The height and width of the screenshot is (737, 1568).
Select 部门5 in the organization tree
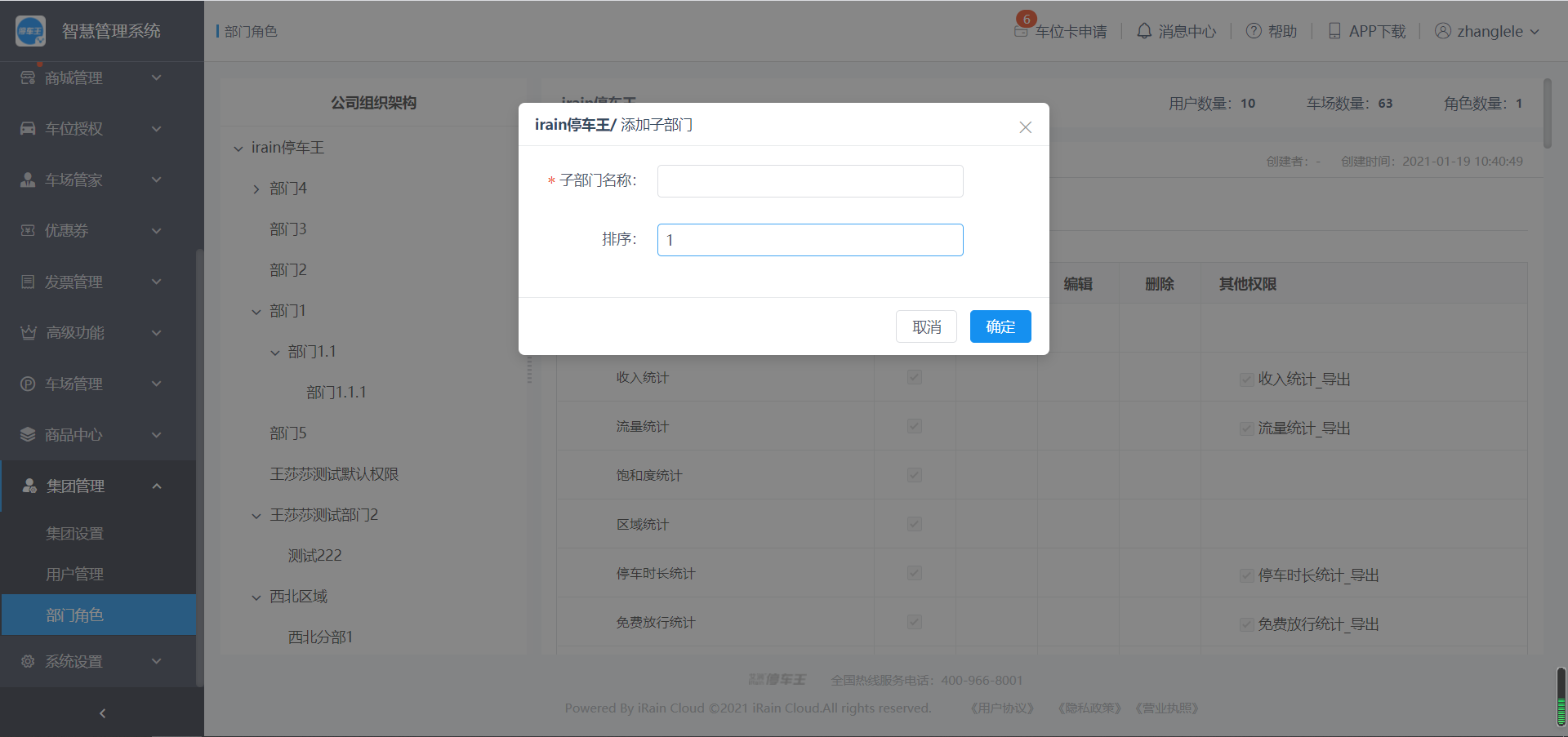pyautogui.click(x=288, y=433)
